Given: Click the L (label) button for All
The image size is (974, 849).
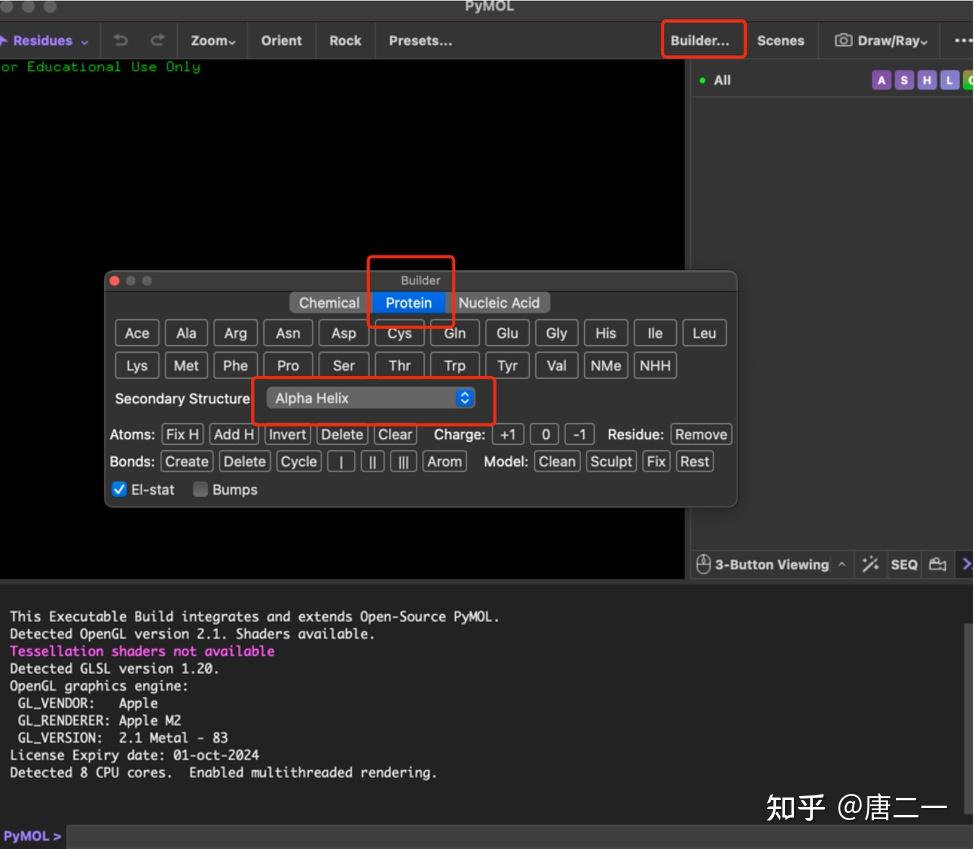Looking at the screenshot, I should point(949,80).
